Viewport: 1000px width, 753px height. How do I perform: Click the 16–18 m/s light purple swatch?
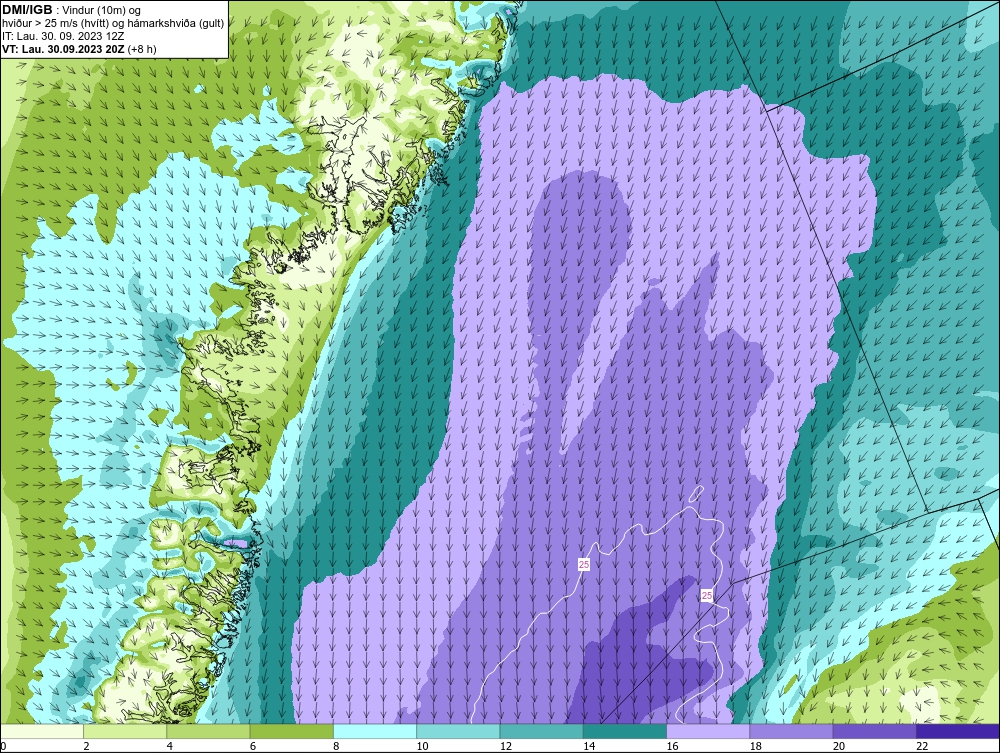(708, 731)
